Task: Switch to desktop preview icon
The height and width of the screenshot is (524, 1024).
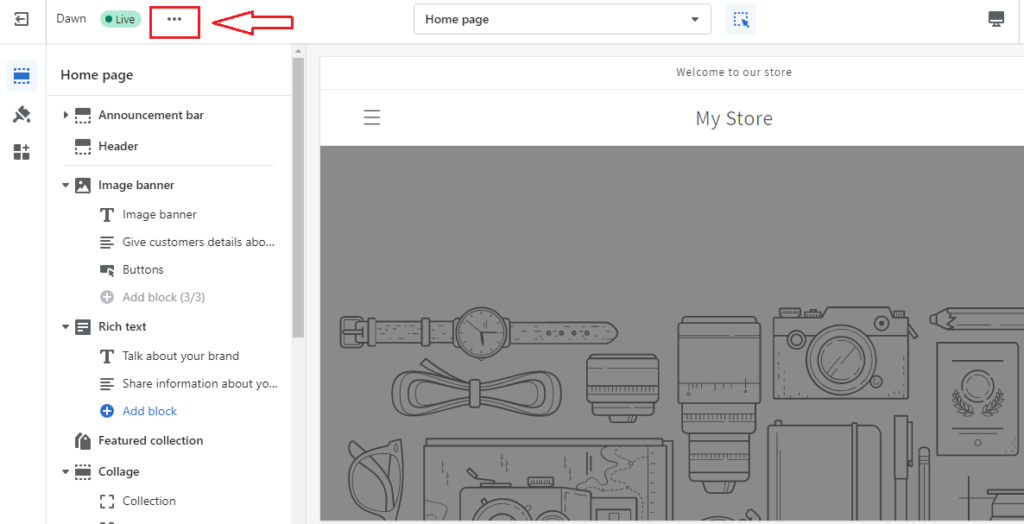Action: point(995,19)
